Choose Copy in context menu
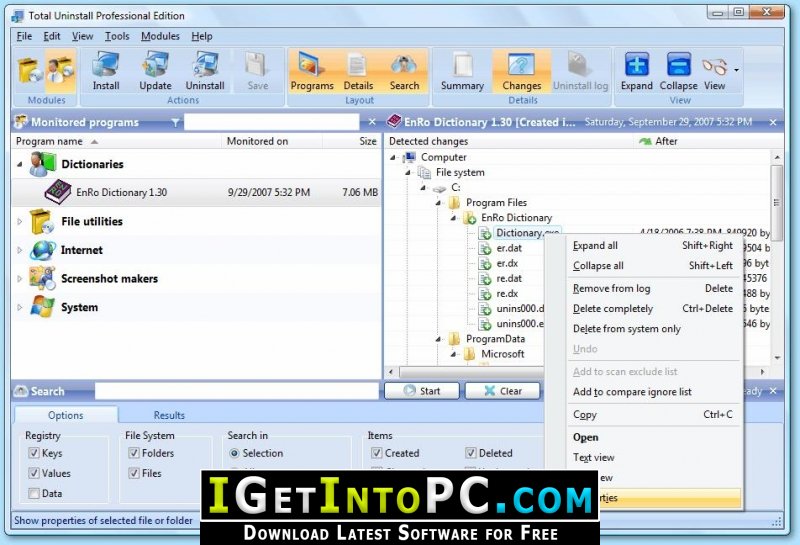The height and width of the screenshot is (545, 800). (x=653, y=414)
